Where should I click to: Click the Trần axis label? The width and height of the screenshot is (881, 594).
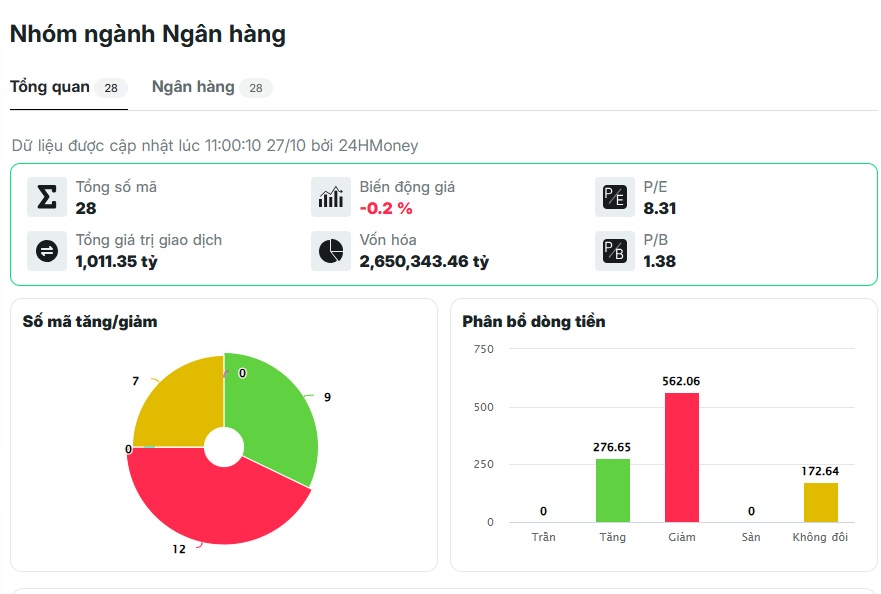click(x=543, y=537)
